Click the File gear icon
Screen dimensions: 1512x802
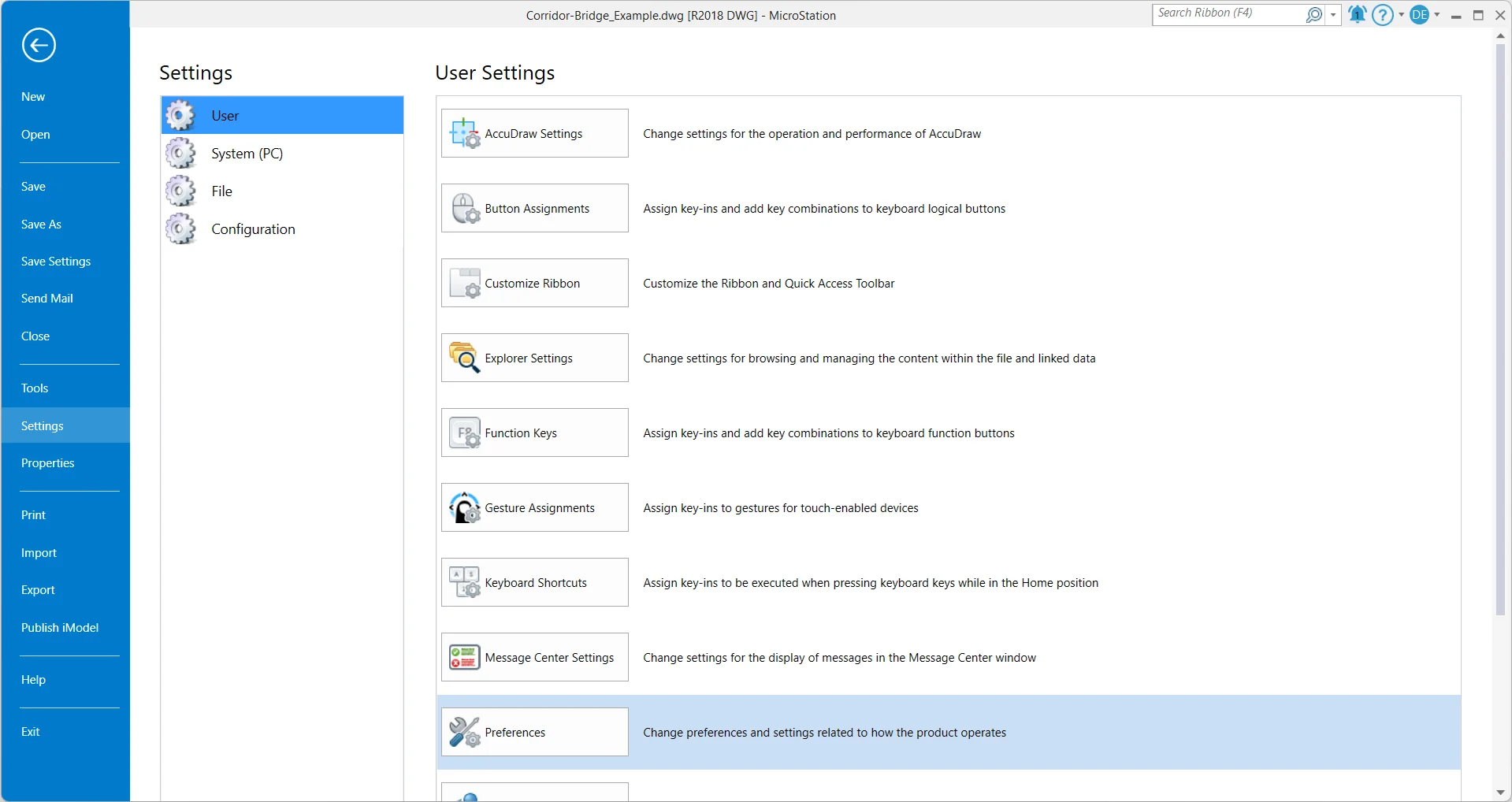click(x=180, y=191)
